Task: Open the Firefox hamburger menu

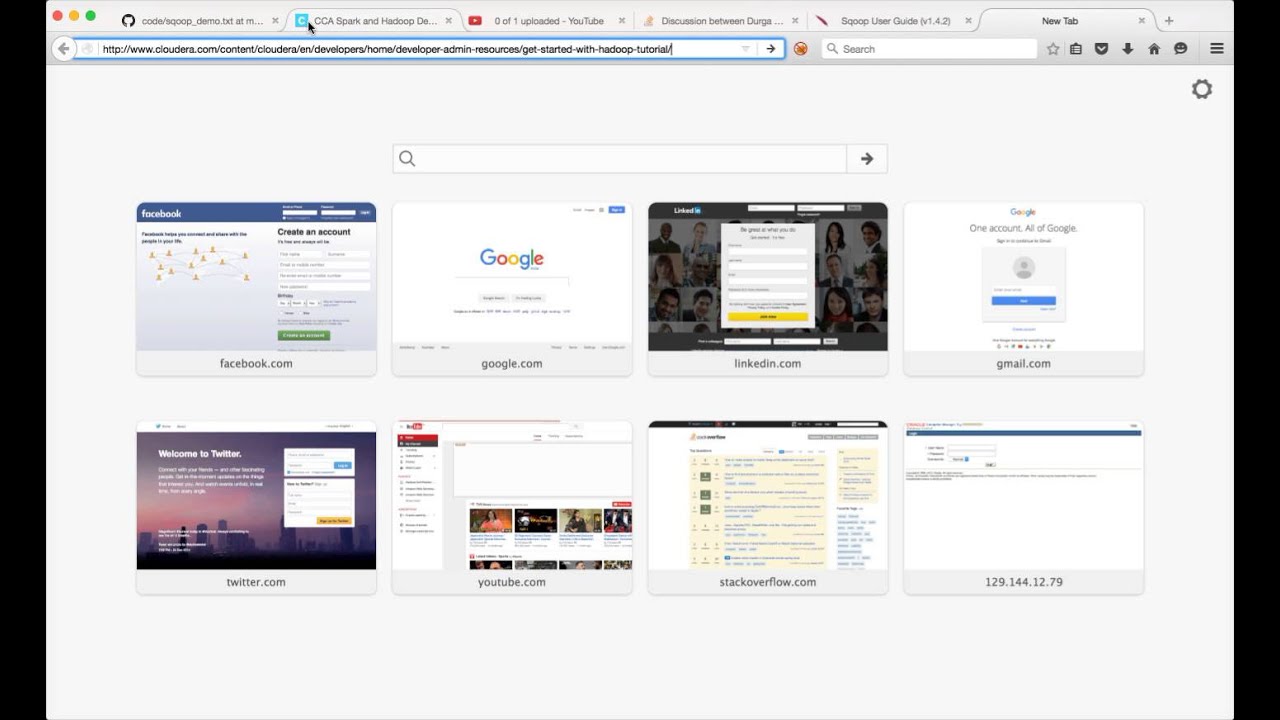Action: pyautogui.click(x=1217, y=48)
